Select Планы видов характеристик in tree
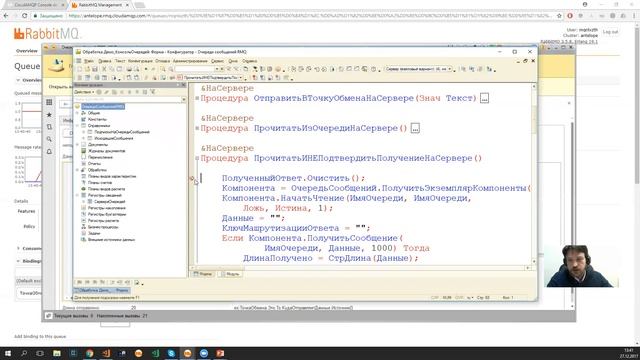Viewport: 640px width, 360px height. click(112, 176)
